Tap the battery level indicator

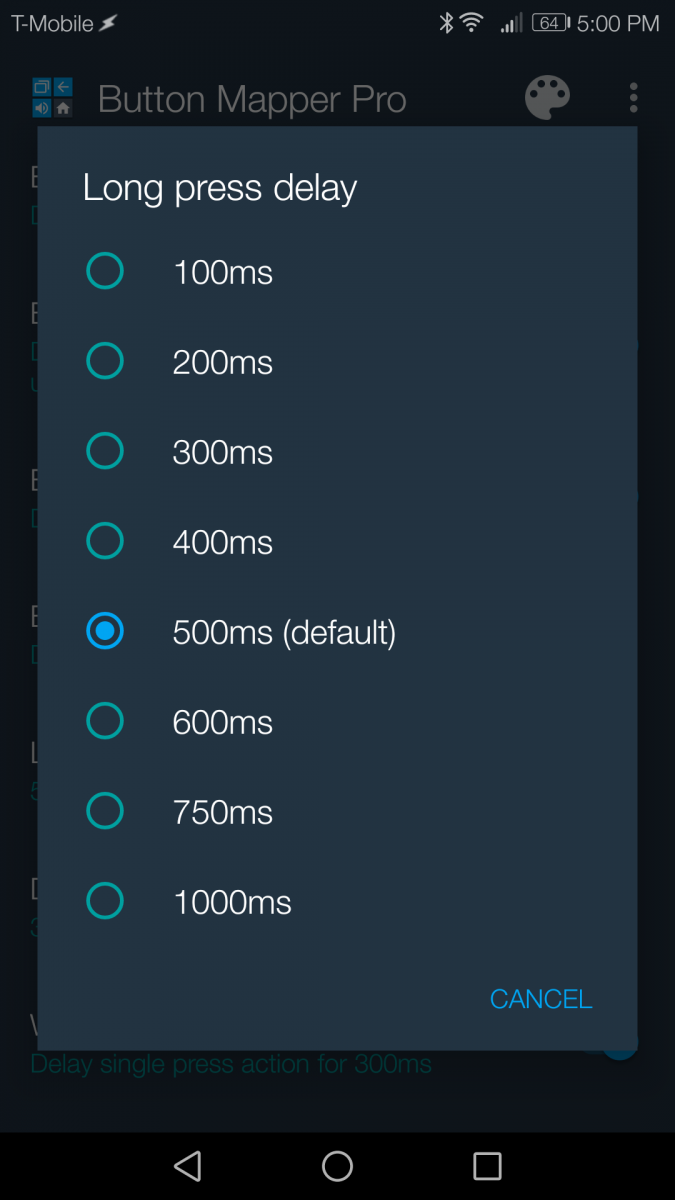pyautogui.click(x=550, y=23)
